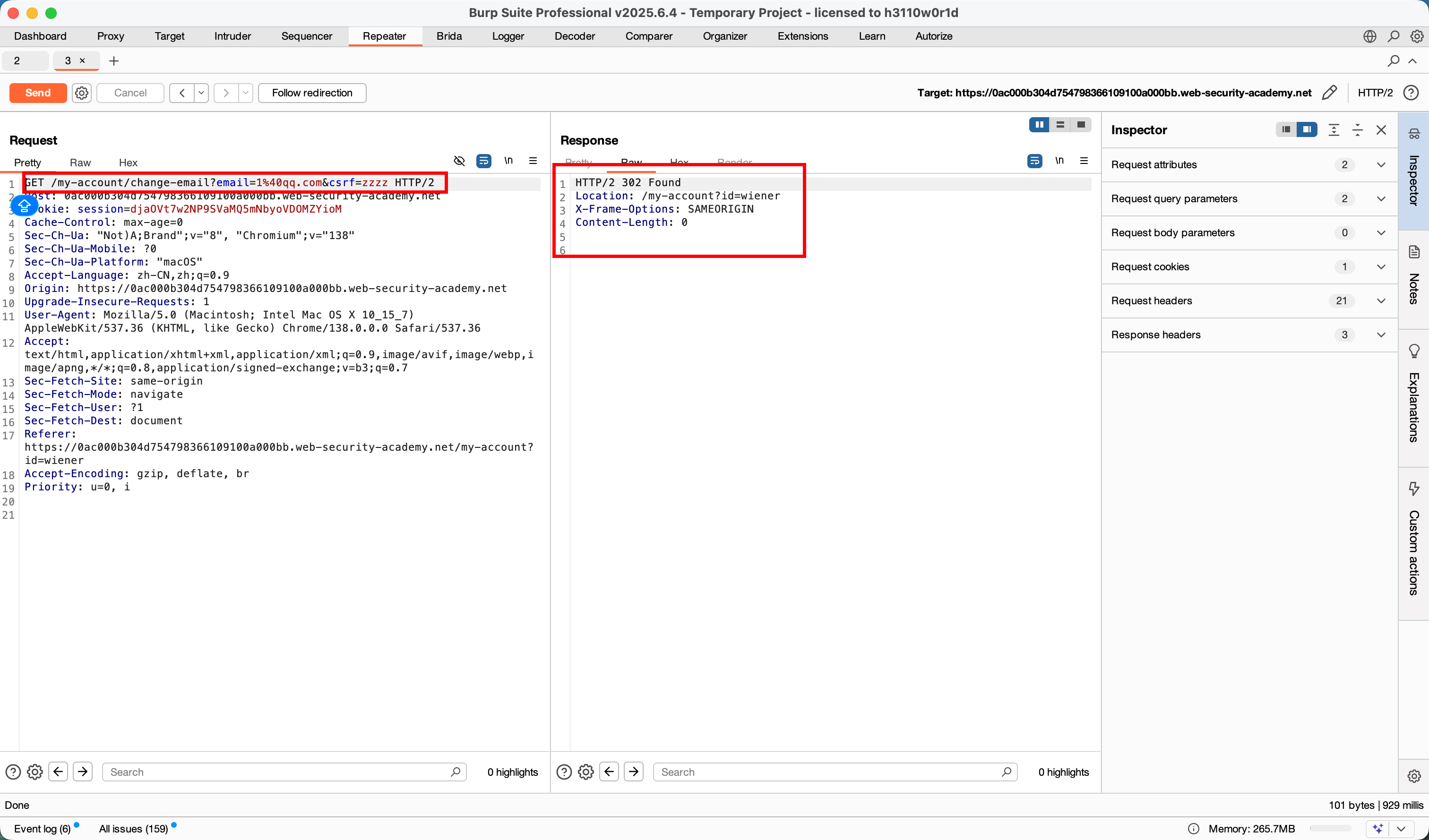This screenshot has width=1429, height=840.
Task: Click the response Search input field
Action: click(828, 772)
